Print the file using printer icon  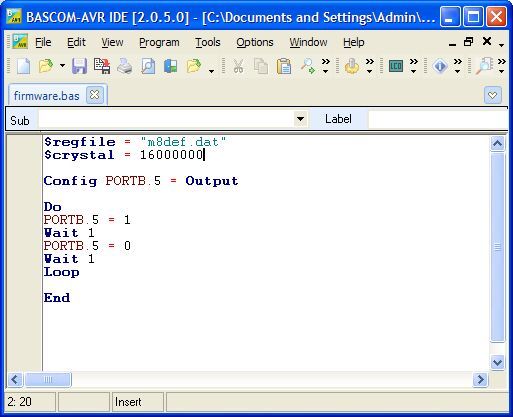click(x=125, y=66)
